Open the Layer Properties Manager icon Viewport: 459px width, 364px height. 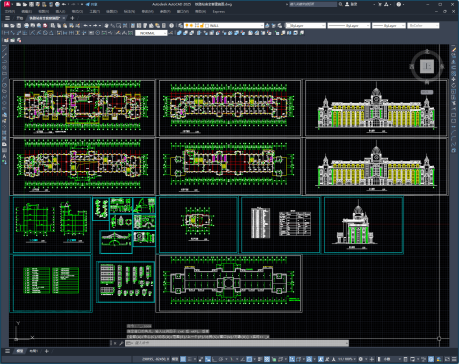click(180, 25)
